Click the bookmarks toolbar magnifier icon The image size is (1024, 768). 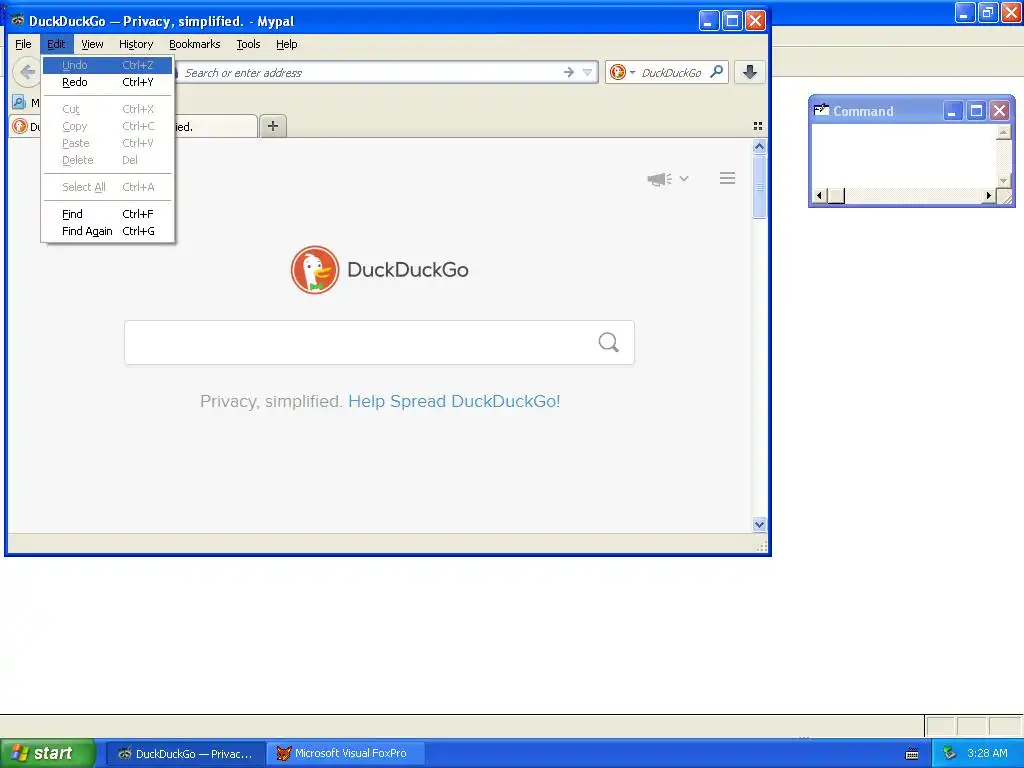[19, 103]
